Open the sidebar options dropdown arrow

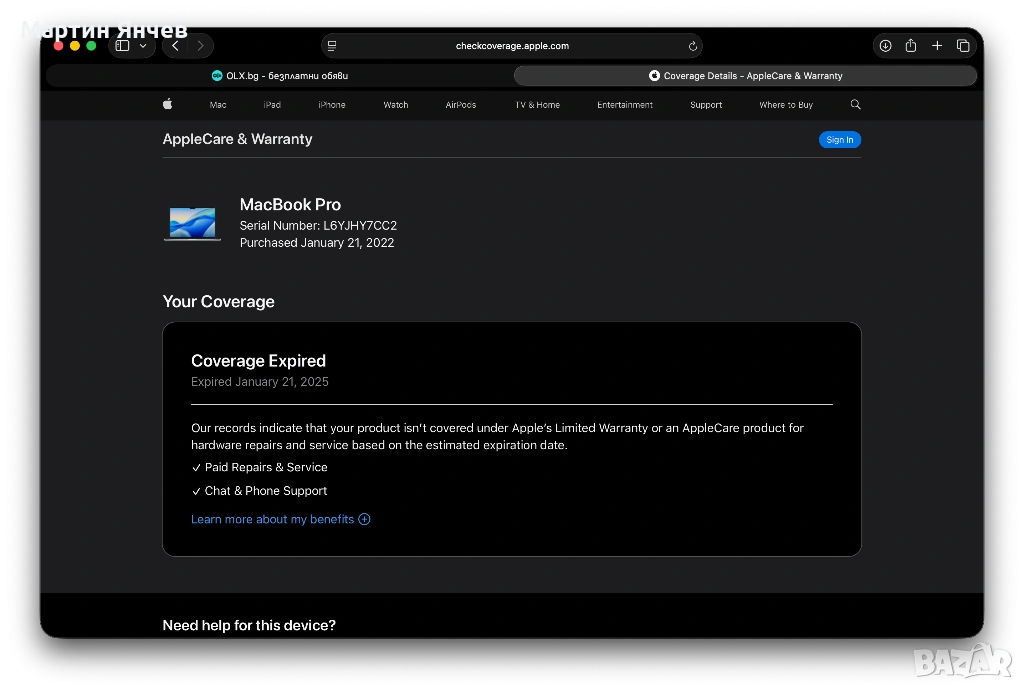[143, 46]
